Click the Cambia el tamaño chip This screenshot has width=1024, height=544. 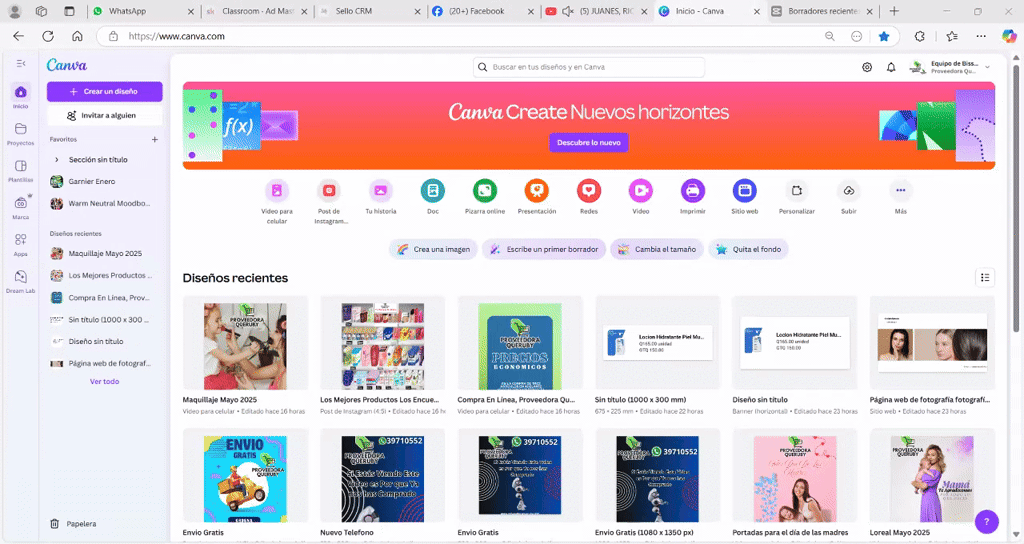click(x=657, y=249)
